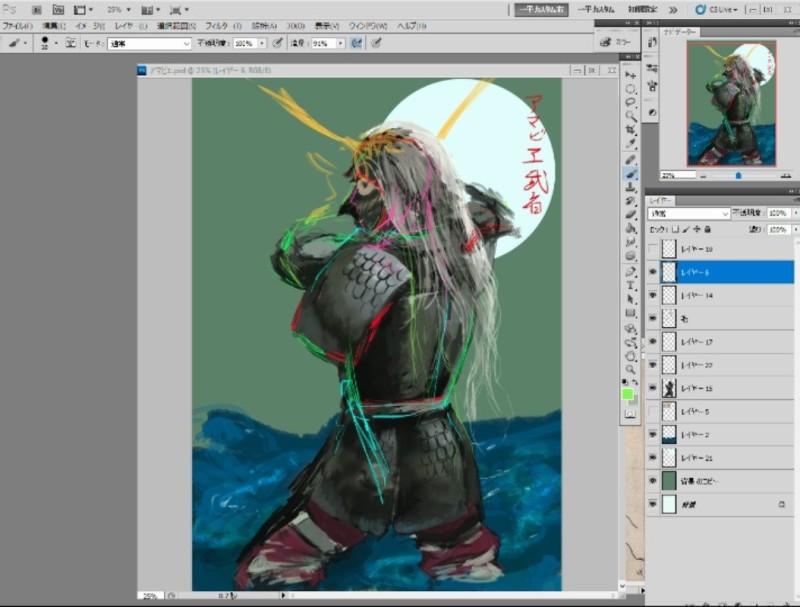
Task: Open layer blend mode dropdown
Action: 688,213
